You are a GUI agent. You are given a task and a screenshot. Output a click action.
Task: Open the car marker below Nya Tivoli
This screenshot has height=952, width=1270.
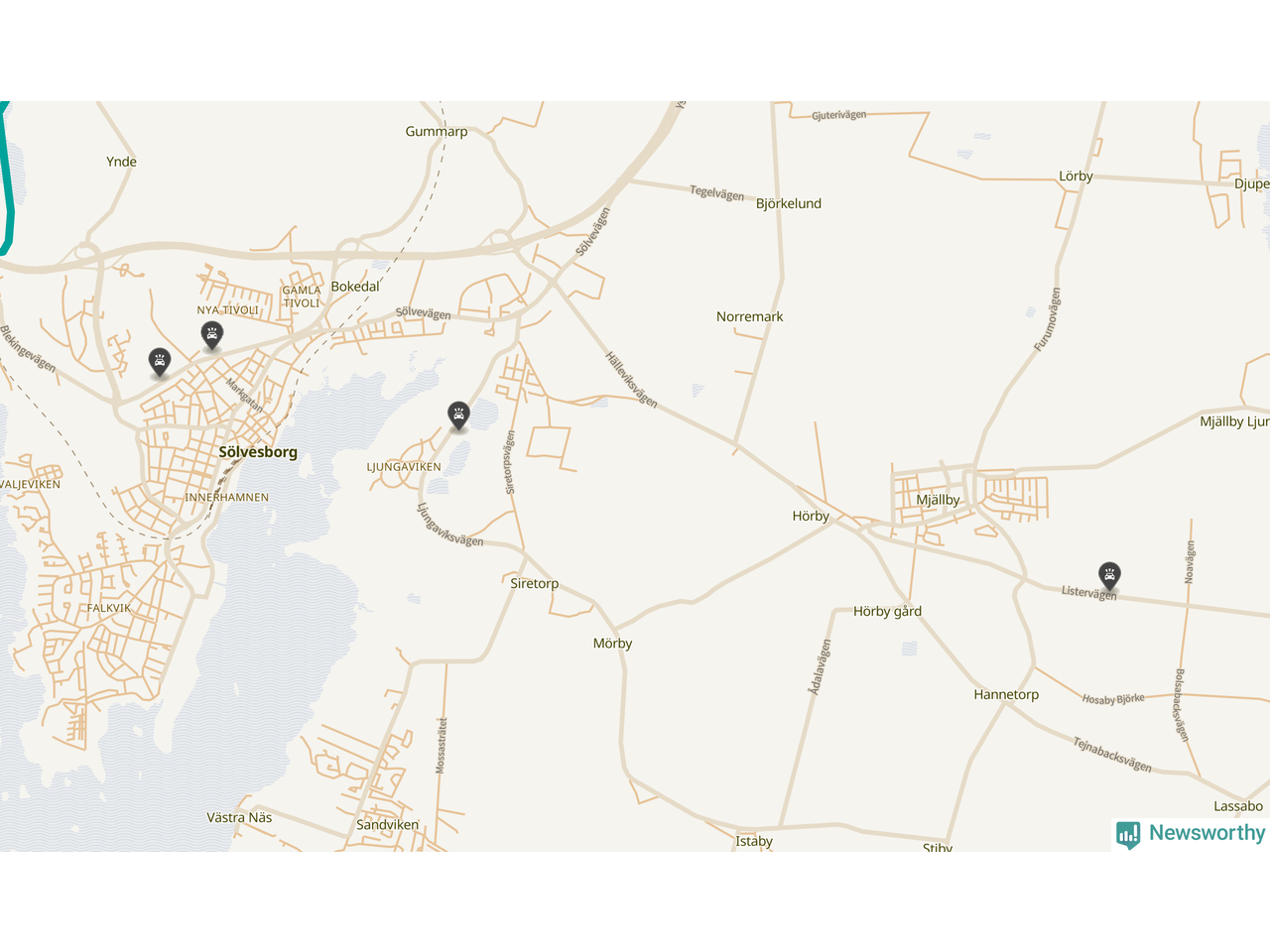point(211,335)
